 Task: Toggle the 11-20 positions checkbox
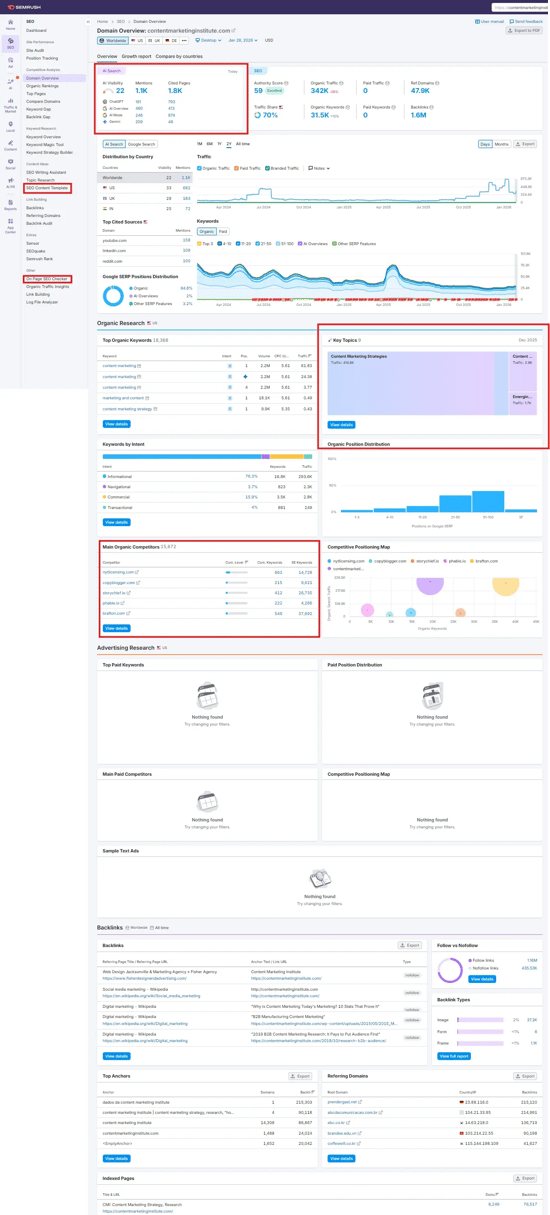coord(237,243)
